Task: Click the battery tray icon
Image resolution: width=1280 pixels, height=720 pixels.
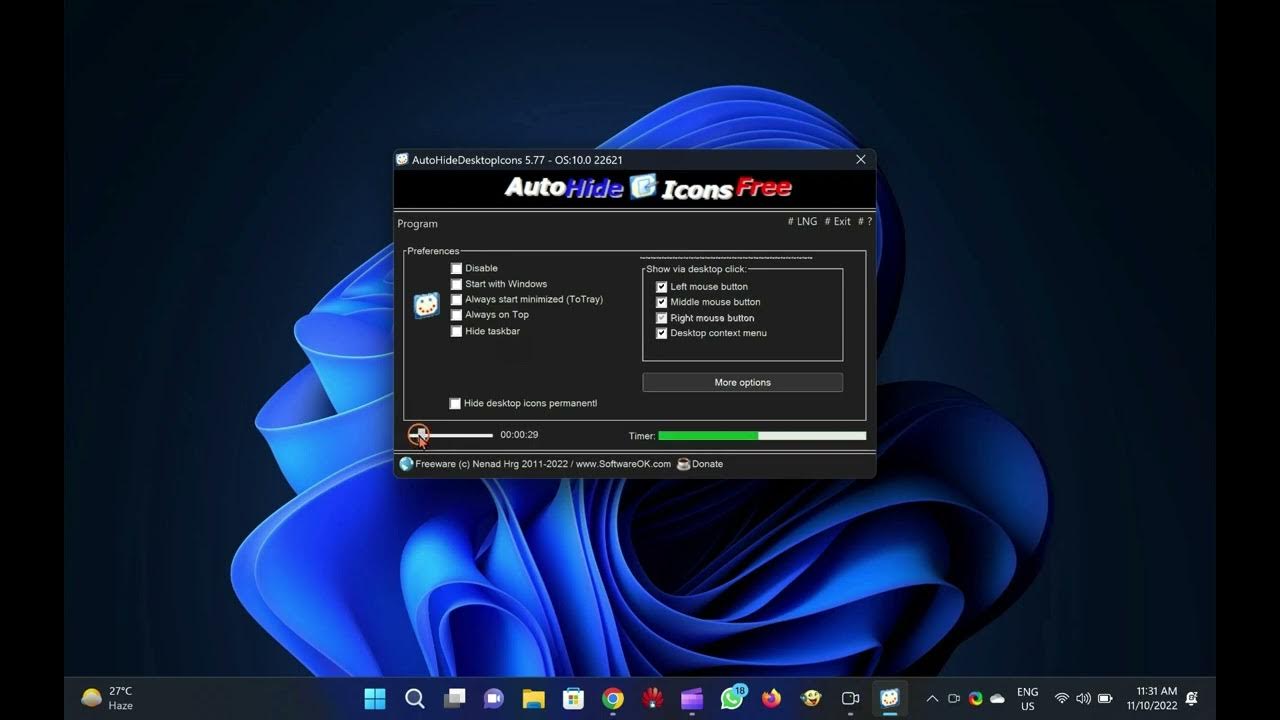Action: [1105, 698]
